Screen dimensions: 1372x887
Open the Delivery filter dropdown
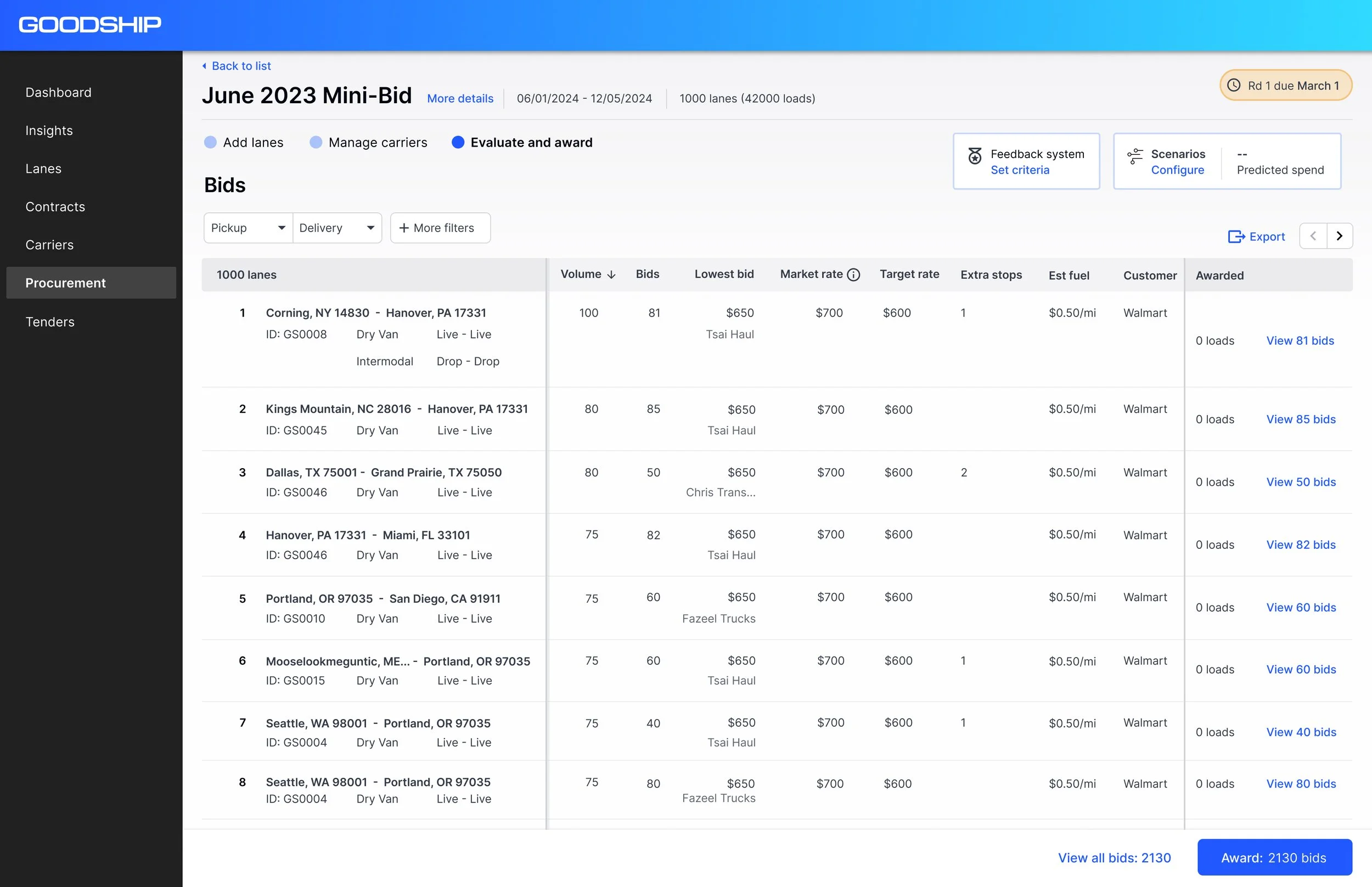(x=337, y=228)
